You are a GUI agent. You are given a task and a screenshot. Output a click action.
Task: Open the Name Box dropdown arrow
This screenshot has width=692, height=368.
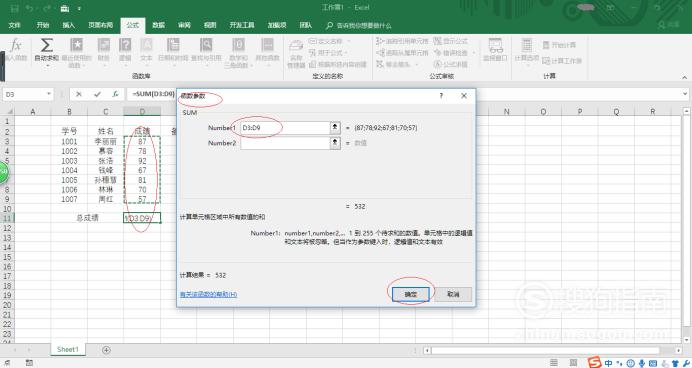tap(49, 94)
